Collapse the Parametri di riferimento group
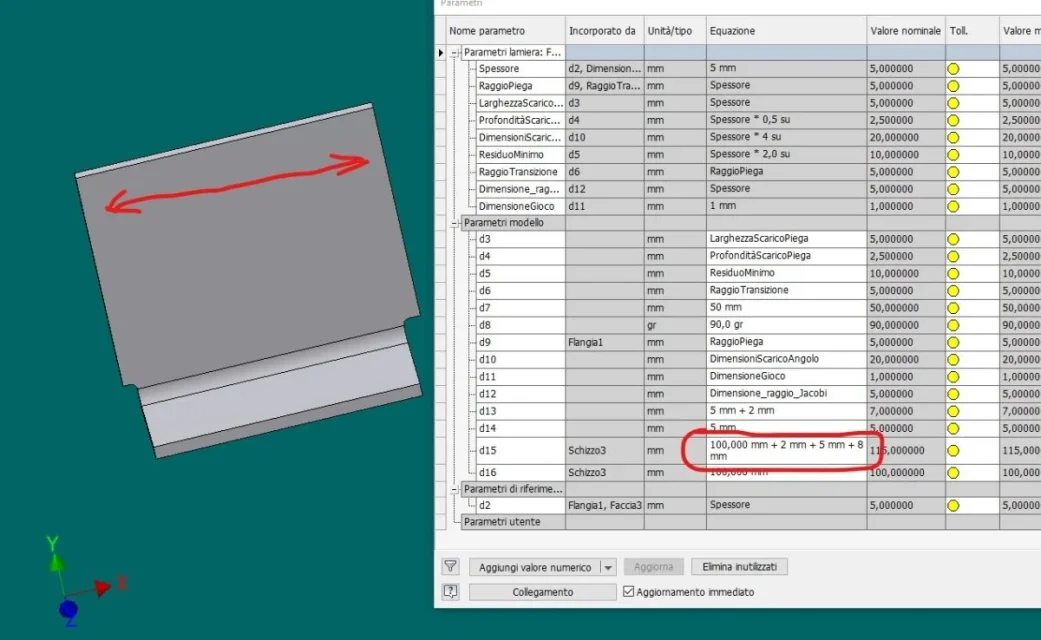The width and height of the screenshot is (1041, 640). click(x=455, y=489)
